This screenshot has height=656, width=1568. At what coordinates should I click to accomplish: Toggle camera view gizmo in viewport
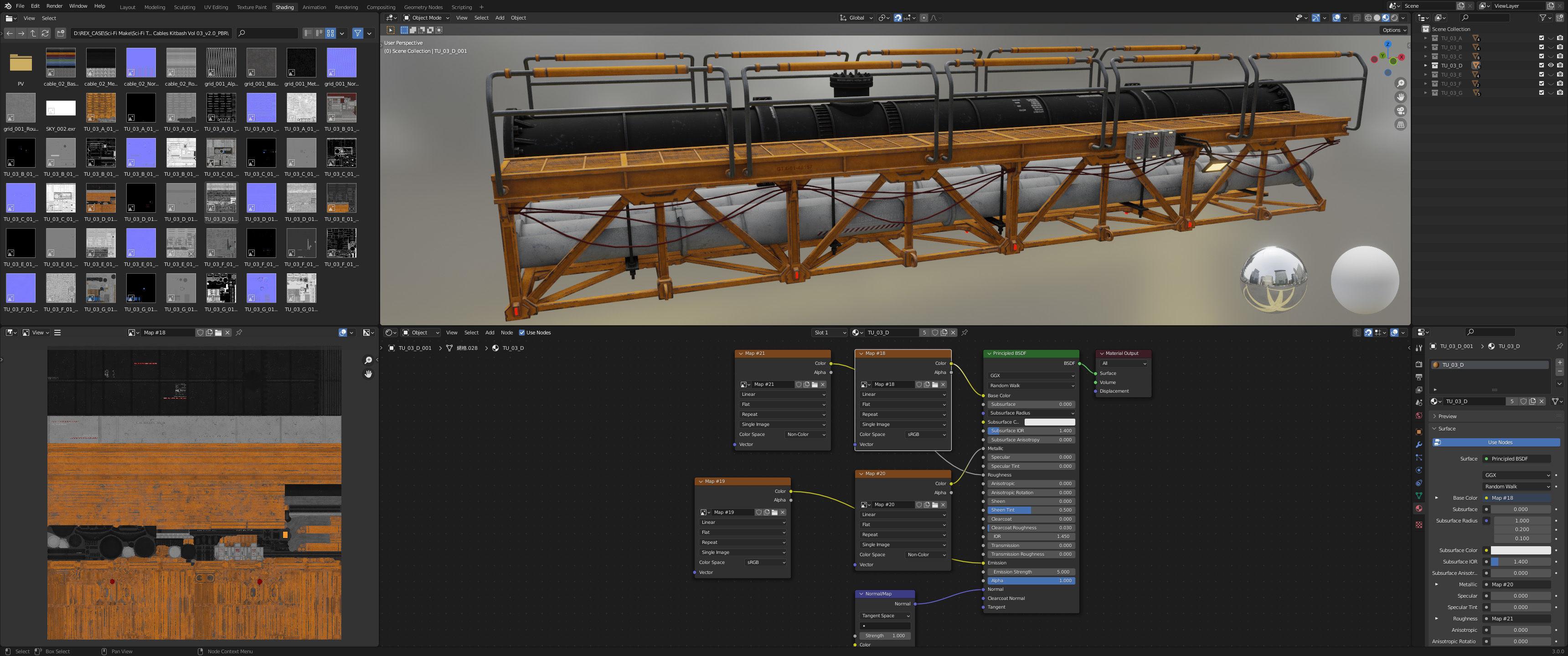click(x=1401, y=111)
